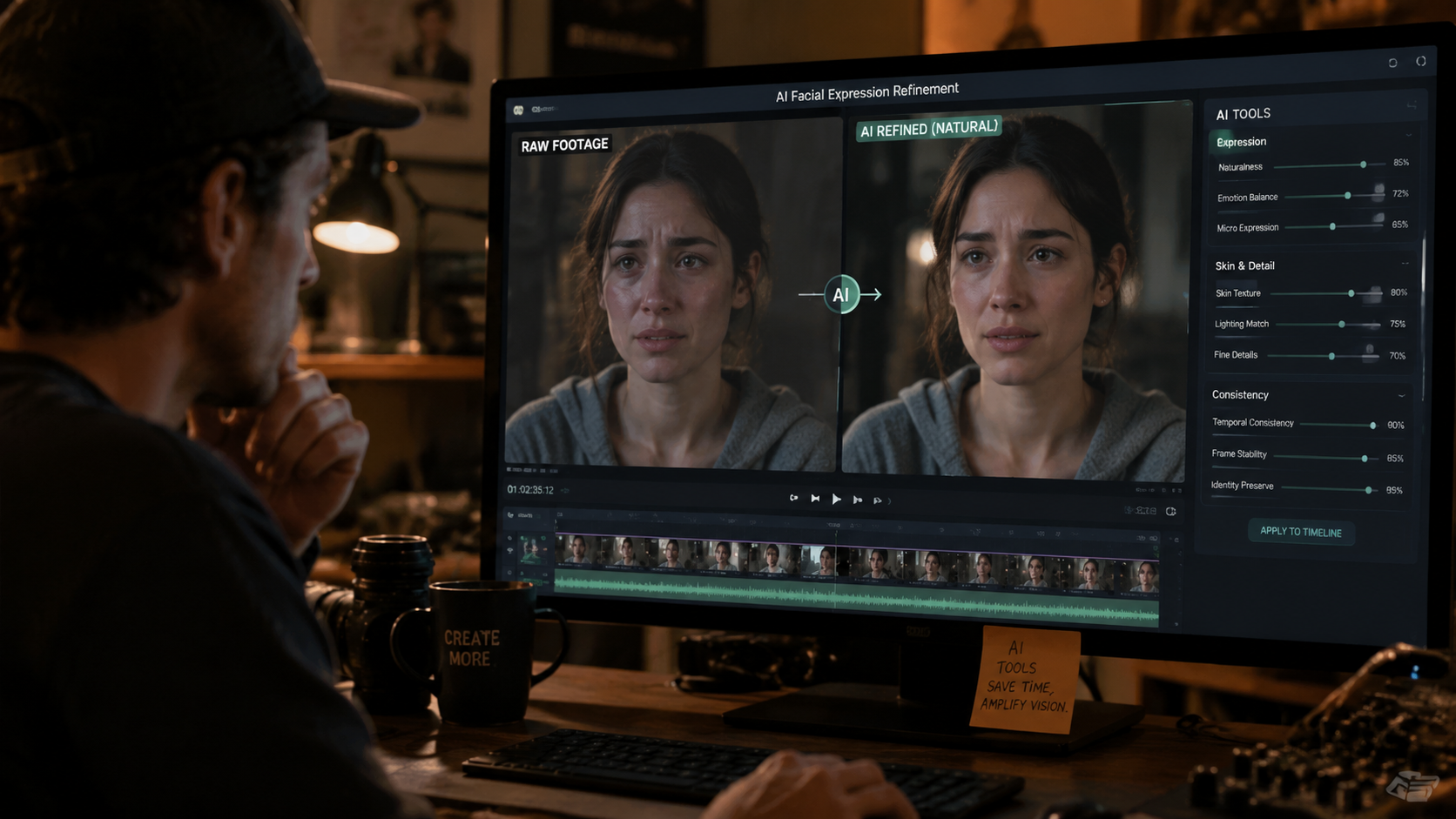Click the 72% Emotion Balance value
Image resolution: width=1456 pixels, height=819 pixels.
click(x=1400, y=193)
